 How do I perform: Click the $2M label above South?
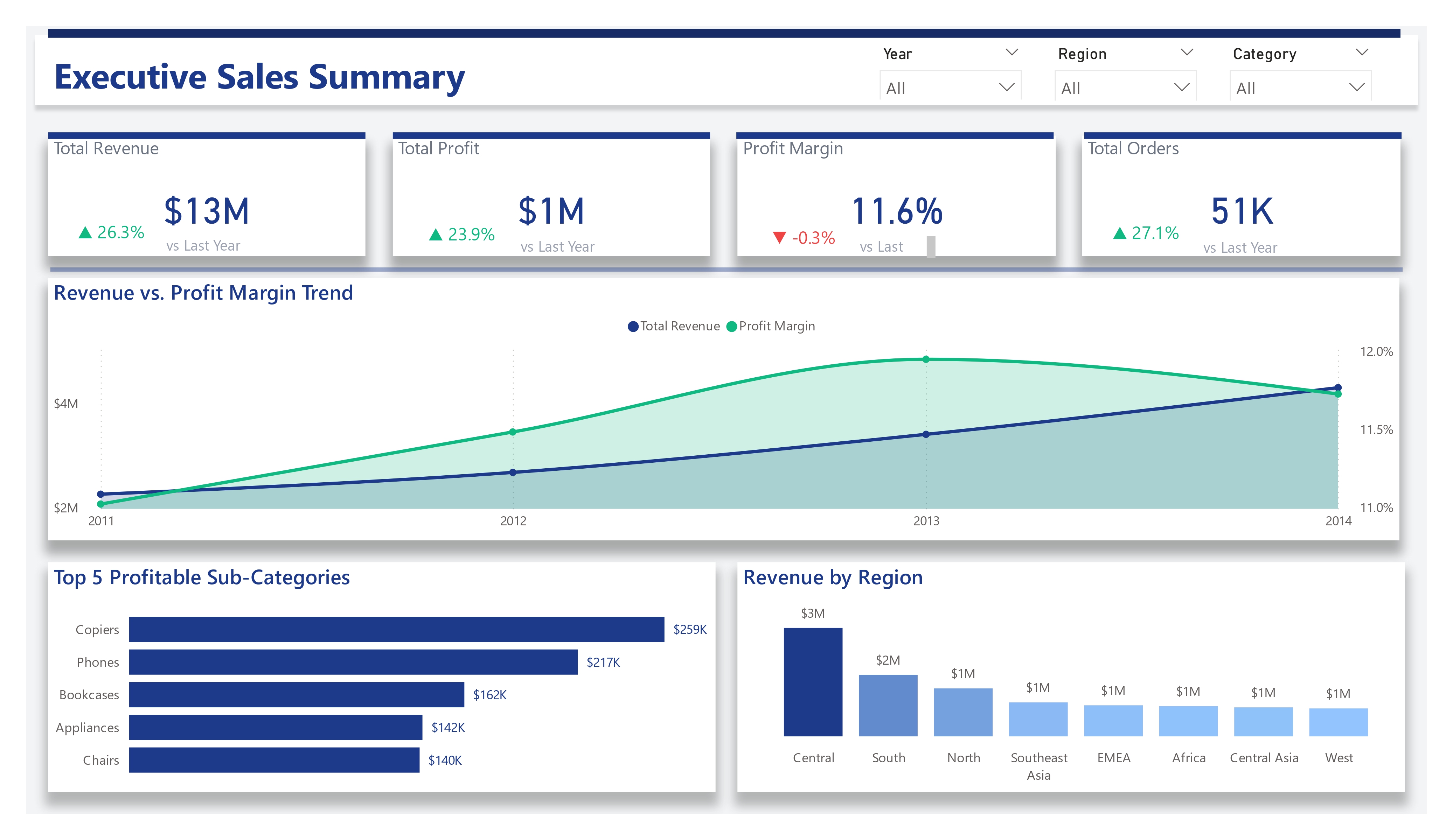(888, 660)
